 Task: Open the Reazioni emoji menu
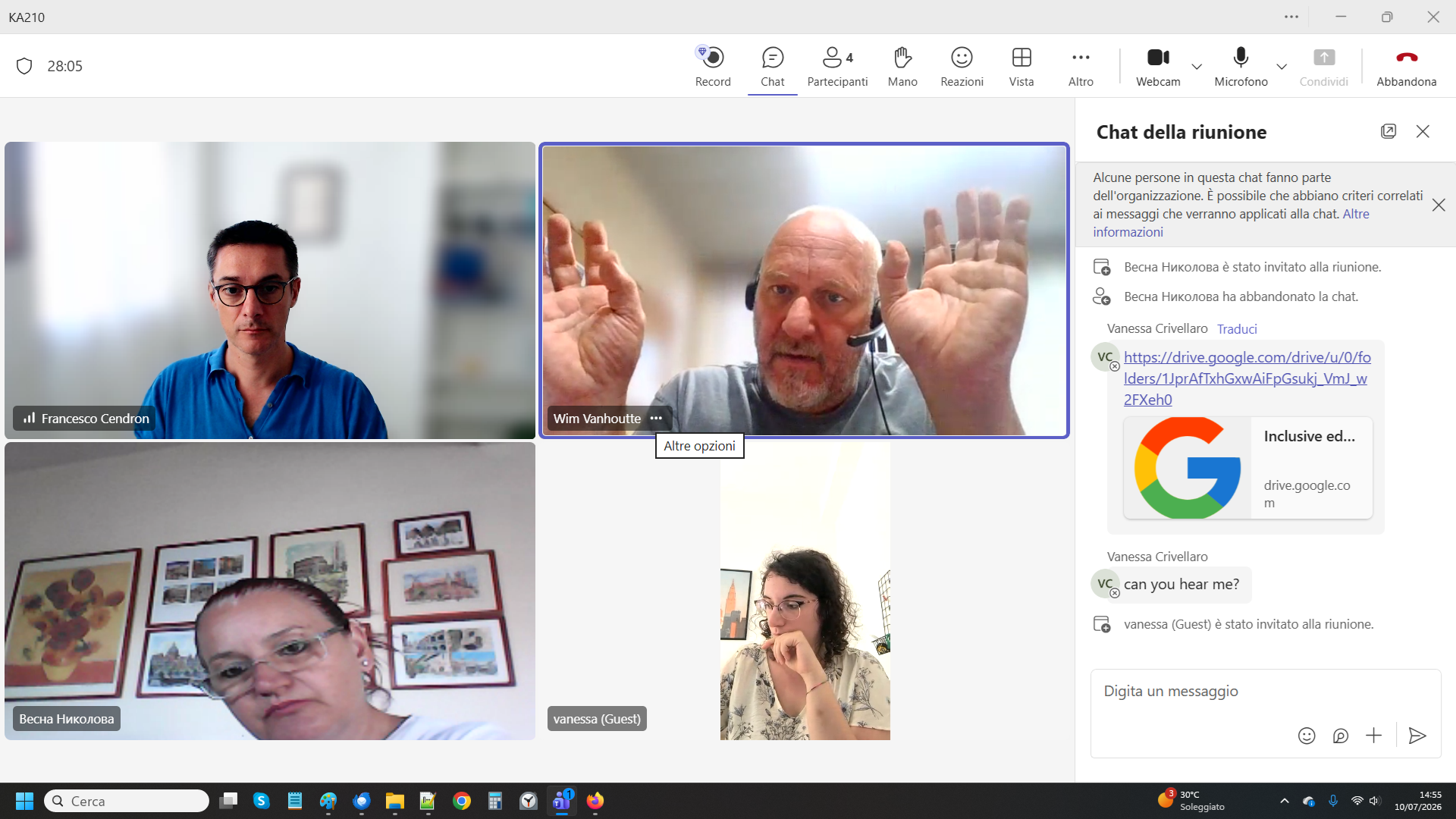click(x=962, y=66)
